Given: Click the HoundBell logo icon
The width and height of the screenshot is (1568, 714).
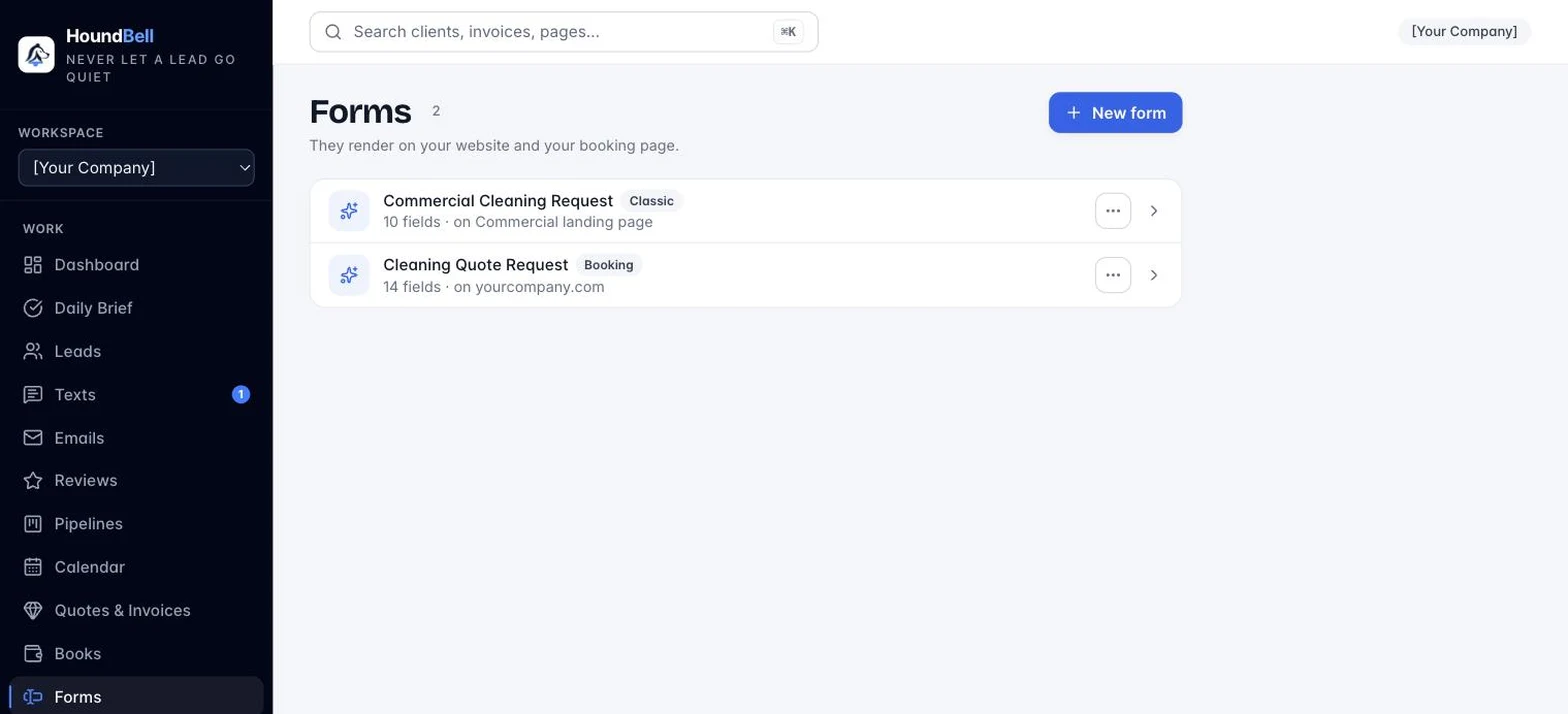Looking at the screenshot, I should (36, 55).
